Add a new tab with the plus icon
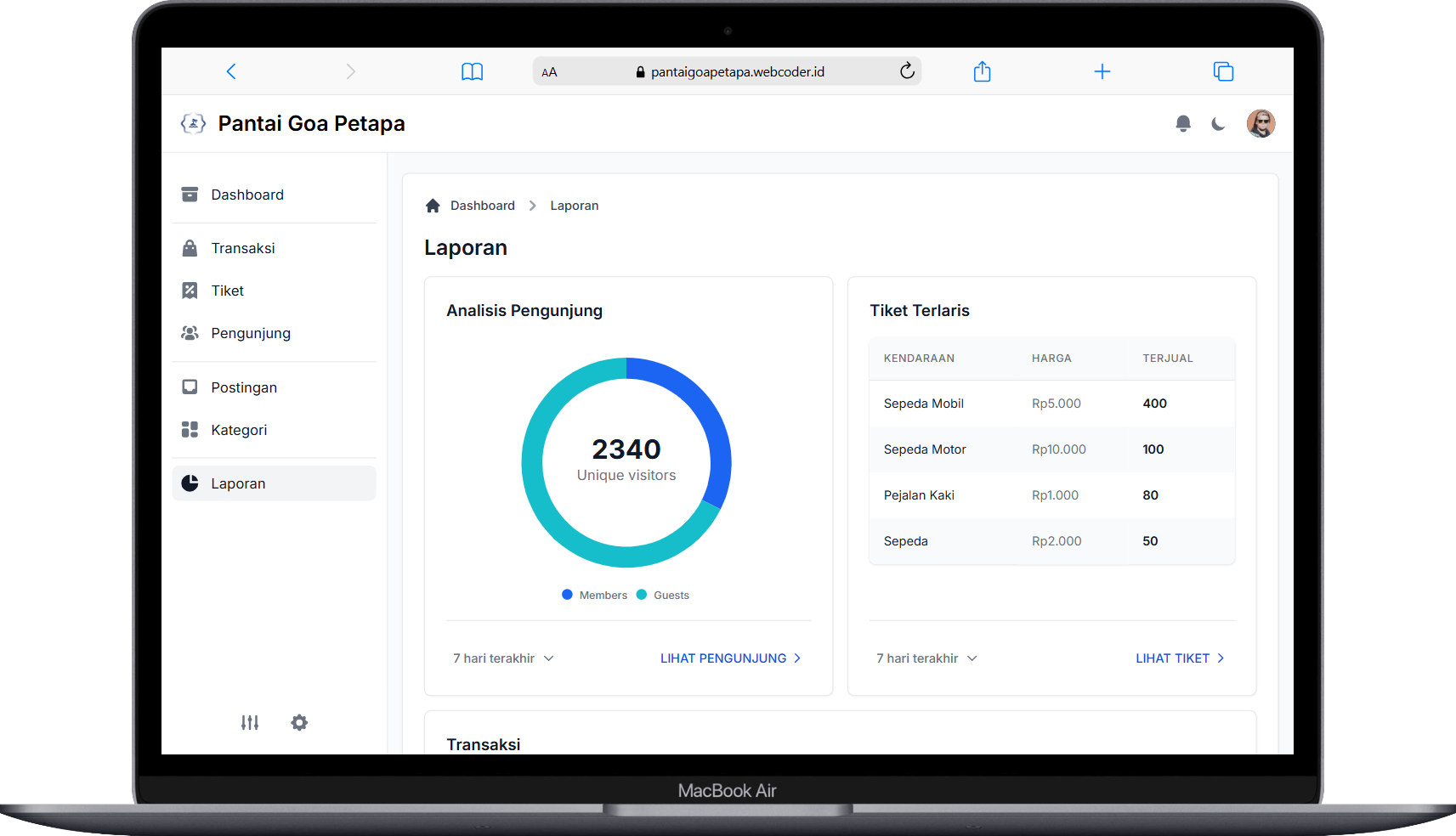 (1102, 71)
